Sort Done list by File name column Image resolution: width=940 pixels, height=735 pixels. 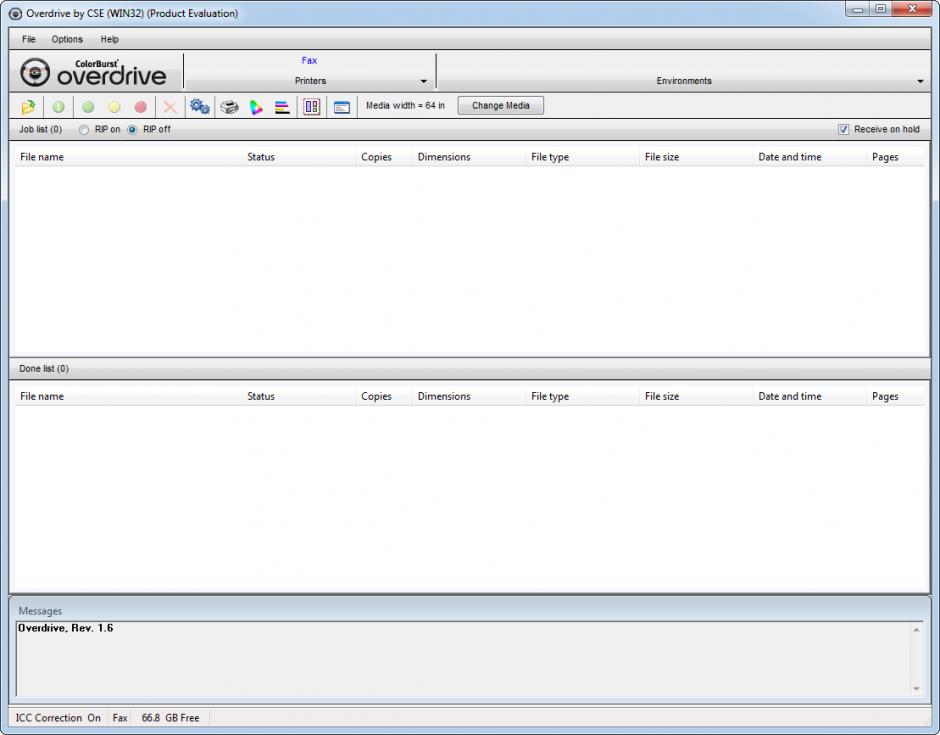(128, 396)
